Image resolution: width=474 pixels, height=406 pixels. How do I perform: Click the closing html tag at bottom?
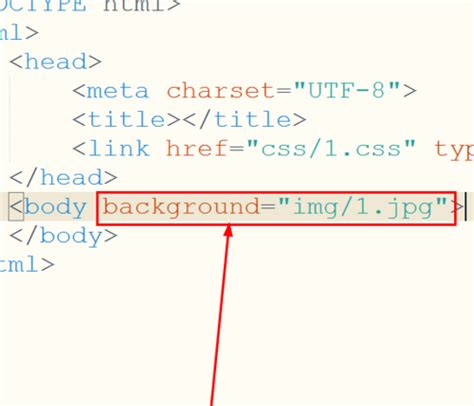(x=27, y=264)
